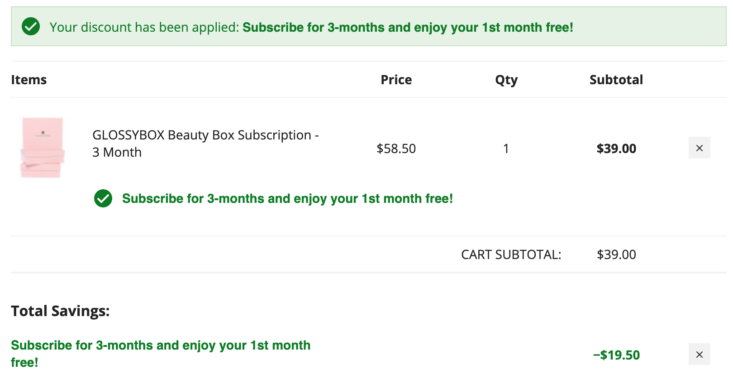
Task: Click the Subtotal column header
Action: 616,80
